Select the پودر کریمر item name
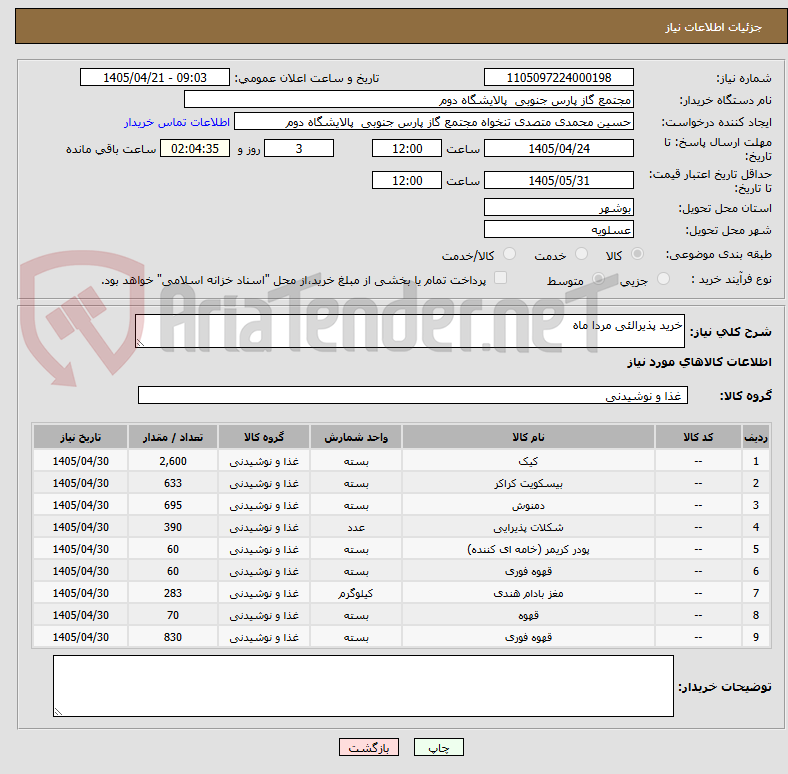This screenshot has height=774, width=788. coord(528,549)
